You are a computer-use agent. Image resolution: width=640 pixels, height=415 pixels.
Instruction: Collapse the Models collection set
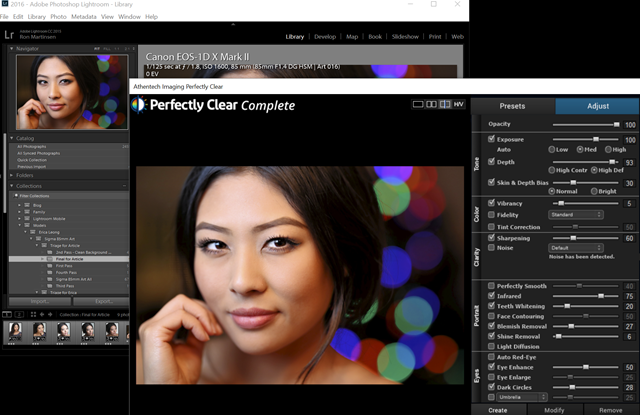click(19, 225)
